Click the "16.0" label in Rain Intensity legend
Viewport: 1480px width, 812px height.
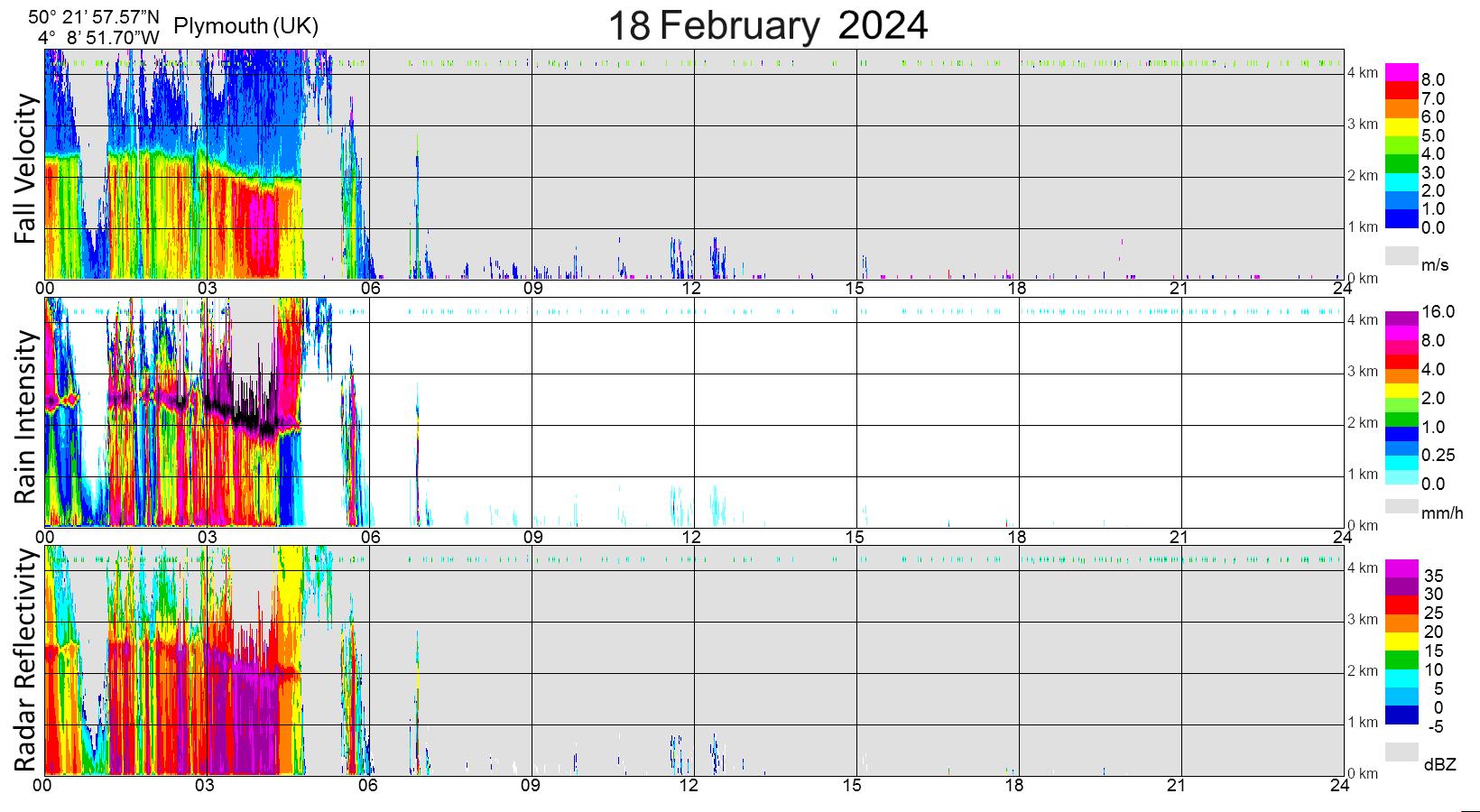1438,312
